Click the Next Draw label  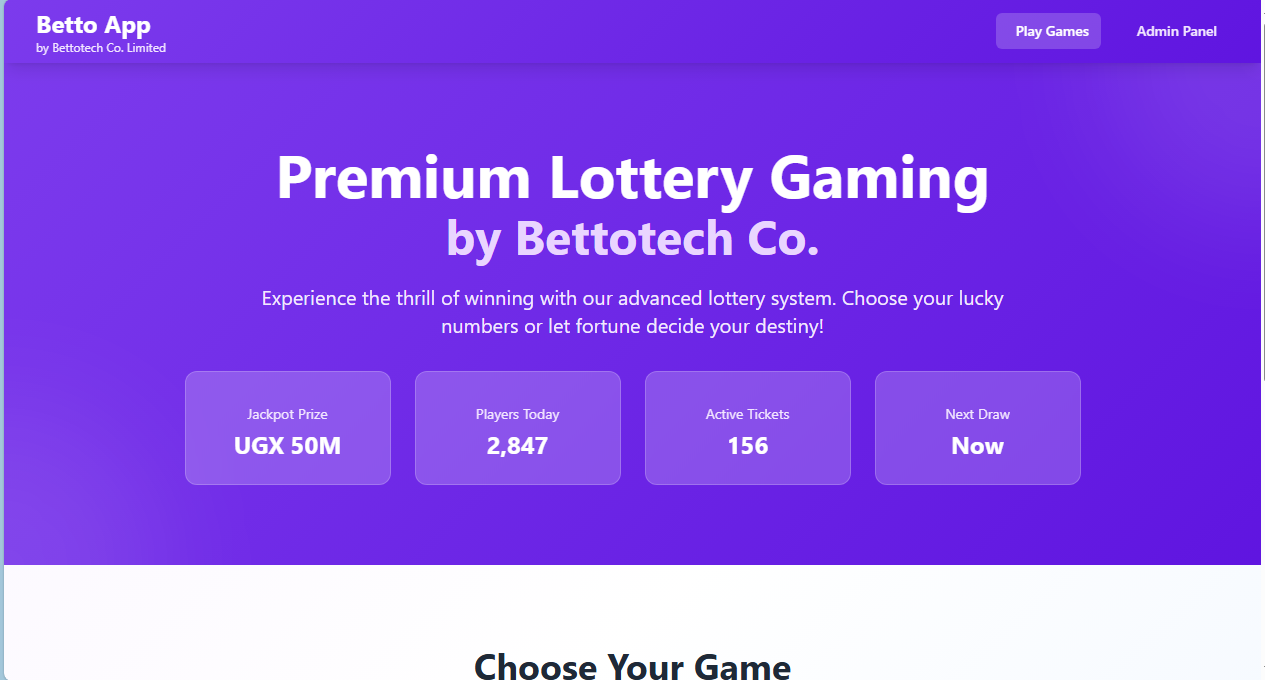coord(977,414)
